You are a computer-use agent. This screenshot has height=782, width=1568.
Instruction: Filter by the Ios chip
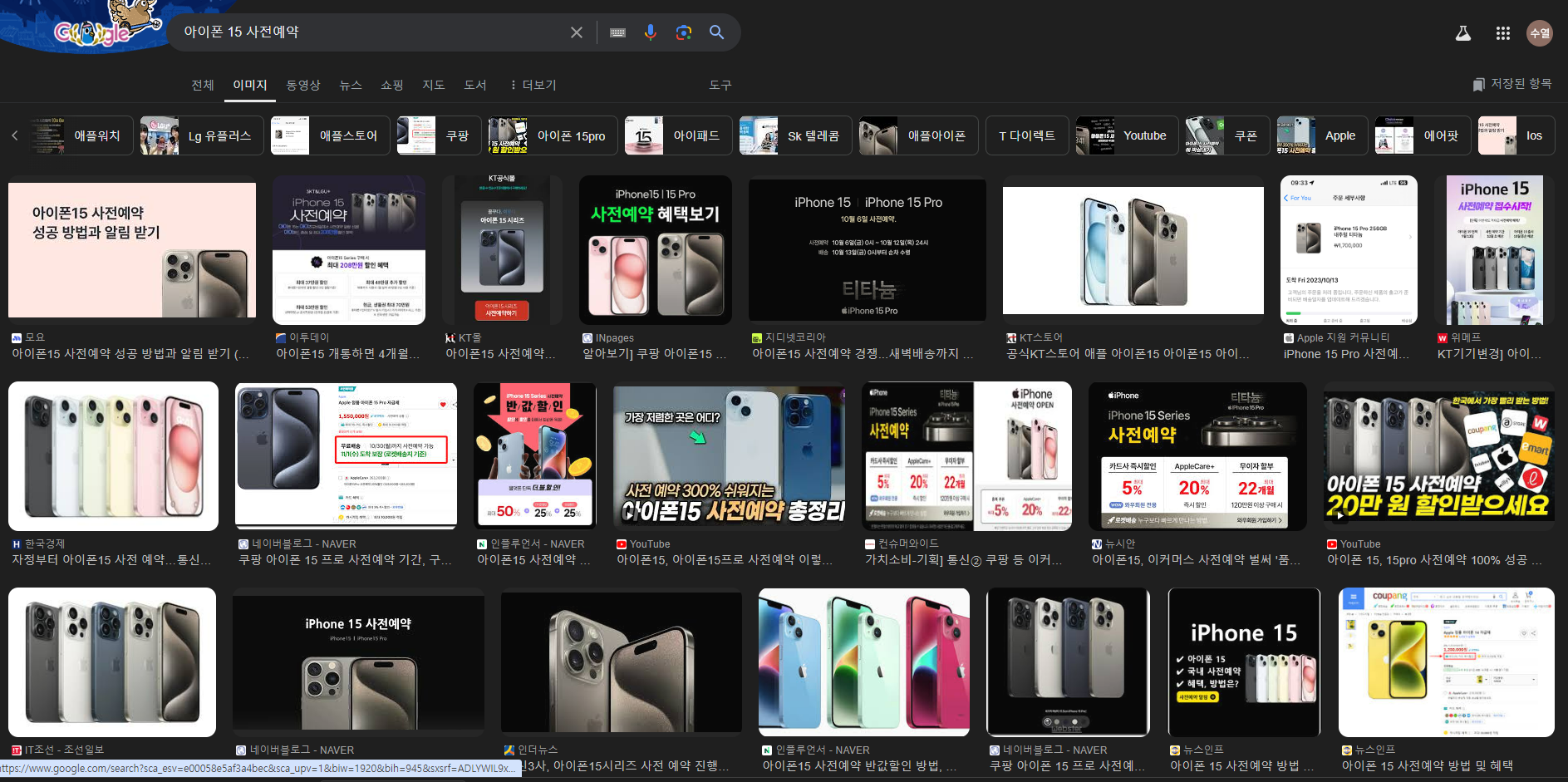pos(1516,135)
